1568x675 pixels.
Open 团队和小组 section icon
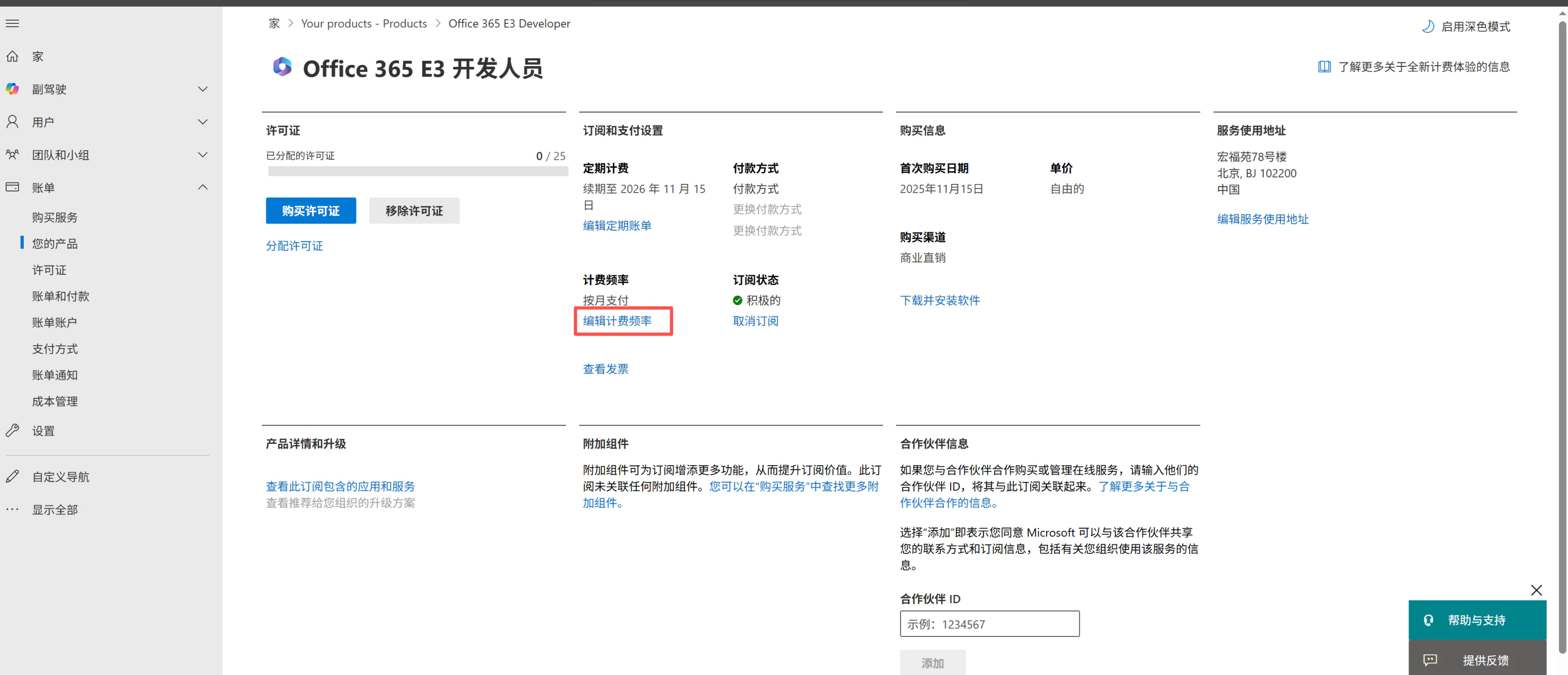click(12, 155)
